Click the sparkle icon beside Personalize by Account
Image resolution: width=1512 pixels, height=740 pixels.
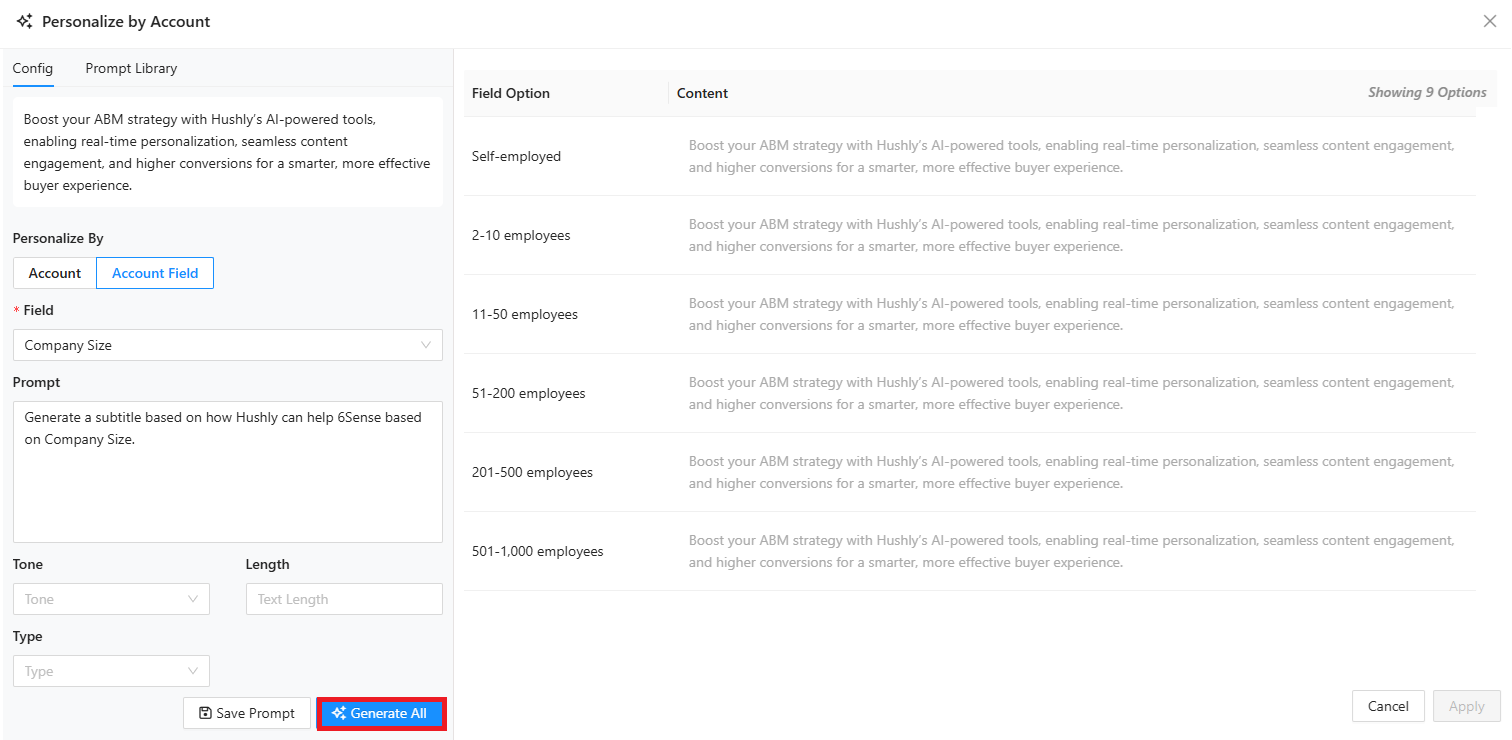pos(24,21)
